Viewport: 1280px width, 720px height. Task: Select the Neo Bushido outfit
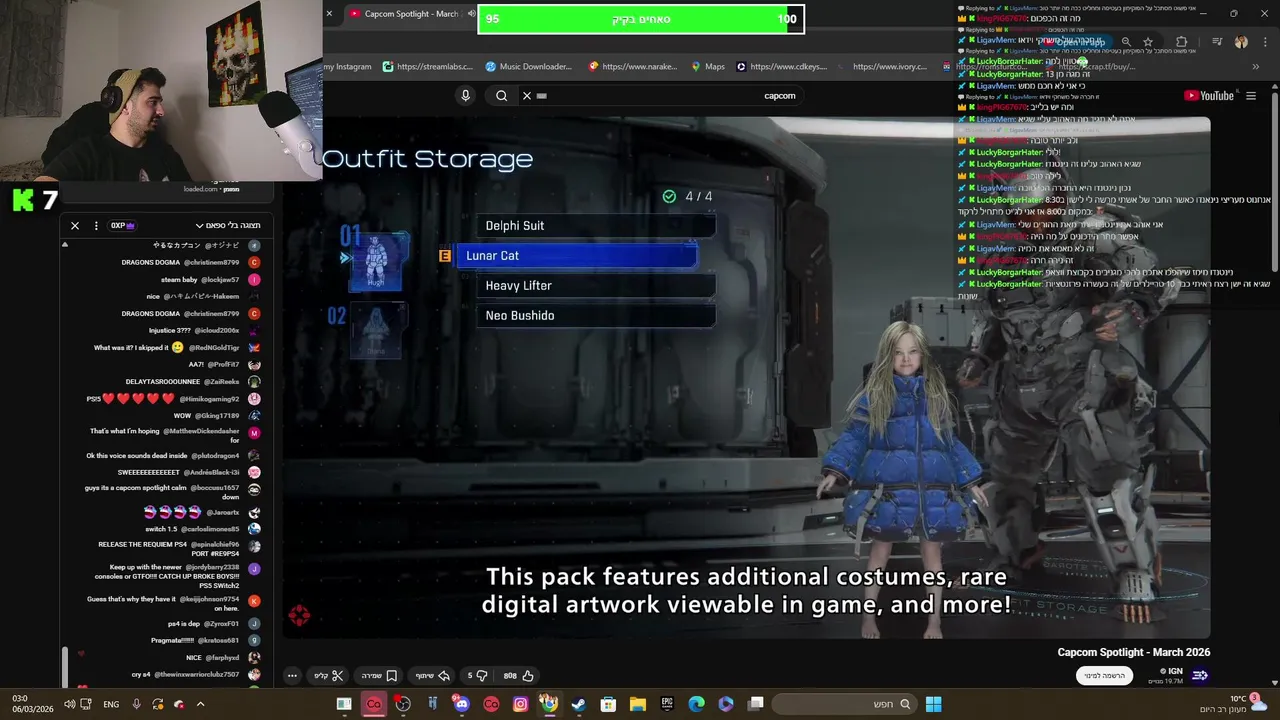595,316
